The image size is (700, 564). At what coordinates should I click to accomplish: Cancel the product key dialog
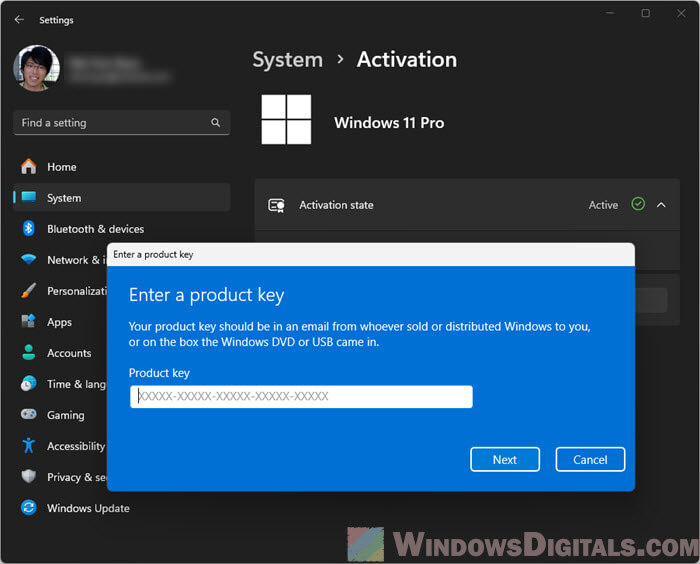tap(590, 460)
